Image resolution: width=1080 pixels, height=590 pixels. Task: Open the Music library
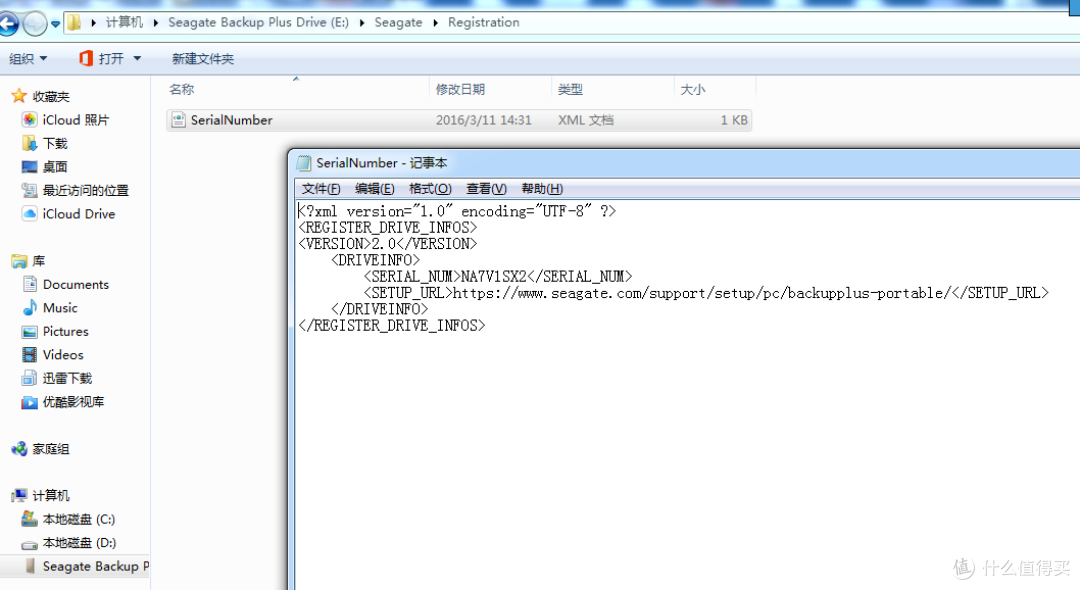click(60, 308)
